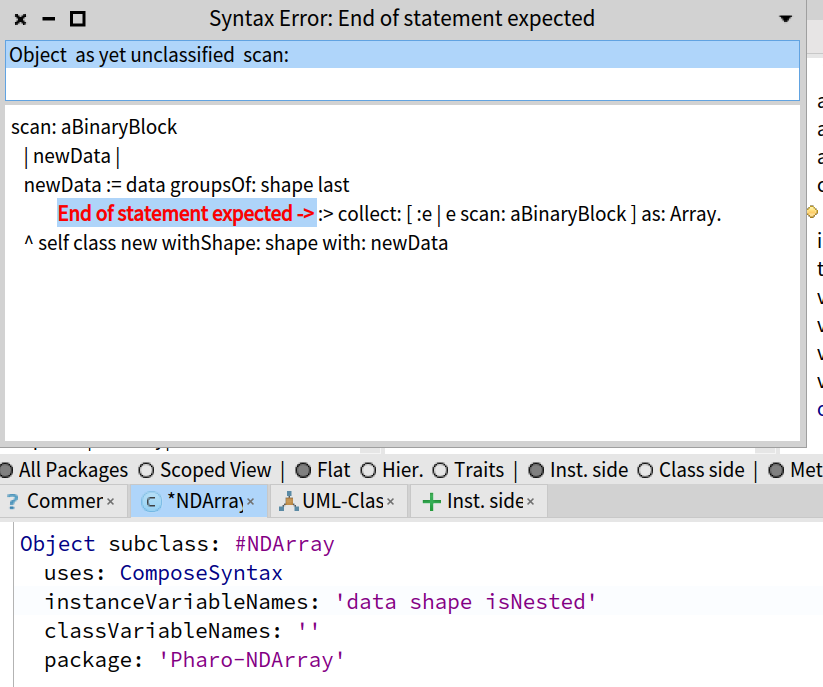The height and width of the screenshot is (687, 823).
Task: Maximize the Syntax Error window
Action: pyautogui.click(x=78, y=19)
